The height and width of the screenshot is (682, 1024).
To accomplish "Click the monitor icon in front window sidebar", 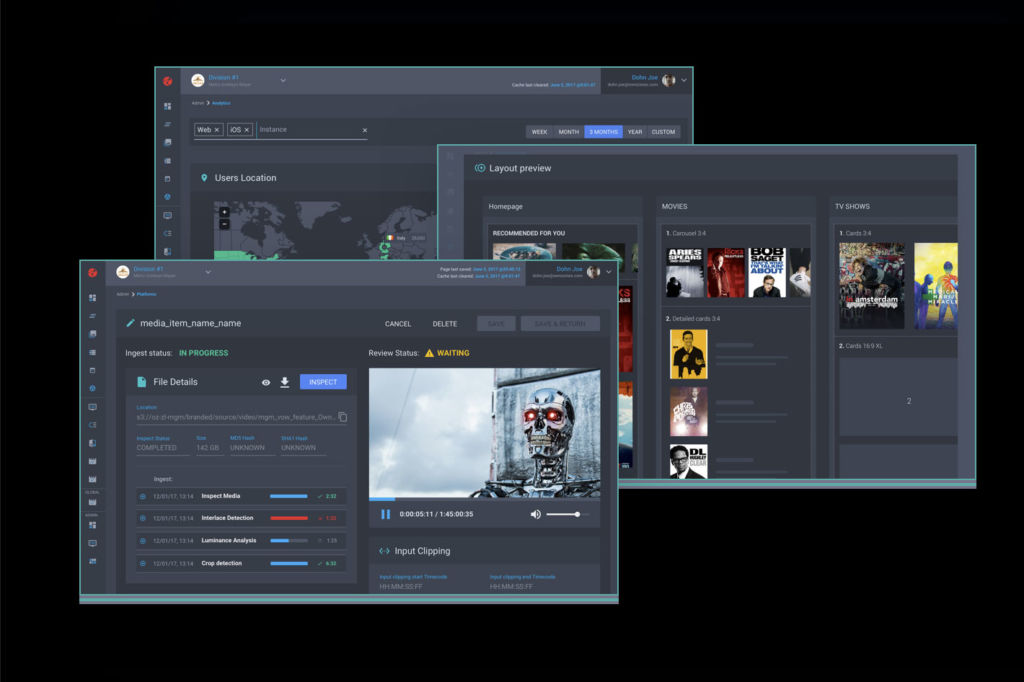I will click(x=93, y=407).
